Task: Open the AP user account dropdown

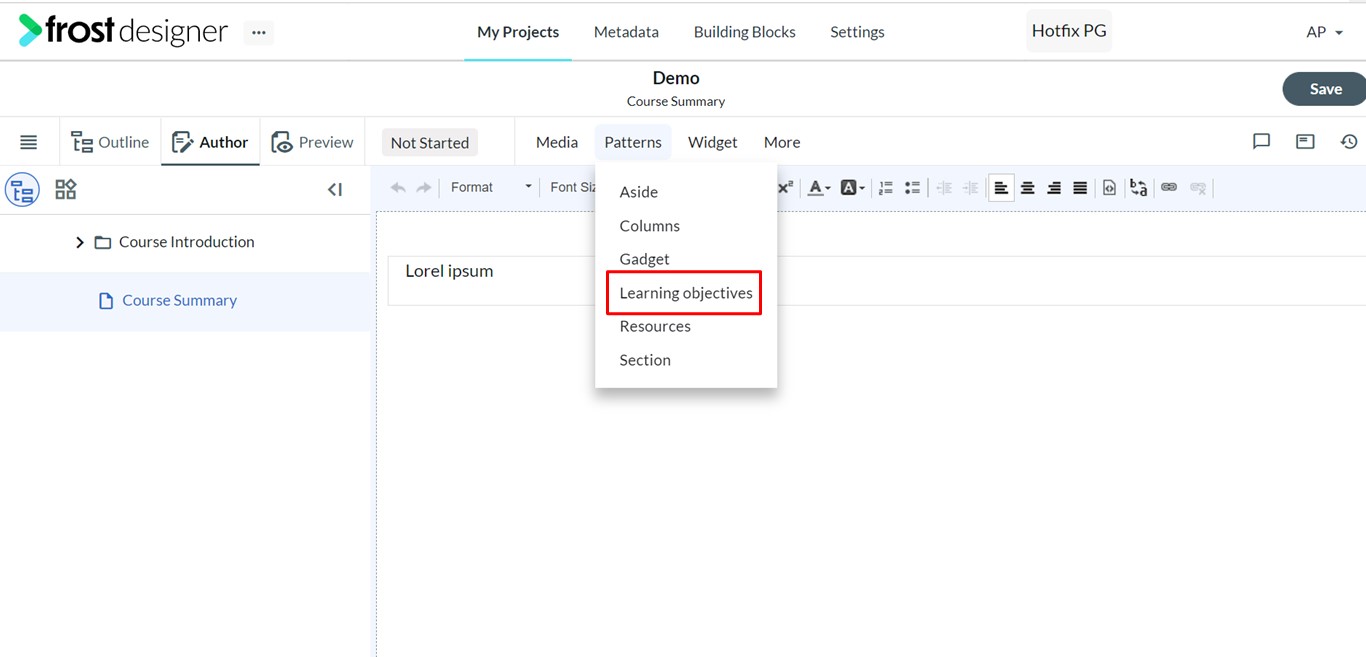Action: pyautogui.click(x=1325, y=32)
